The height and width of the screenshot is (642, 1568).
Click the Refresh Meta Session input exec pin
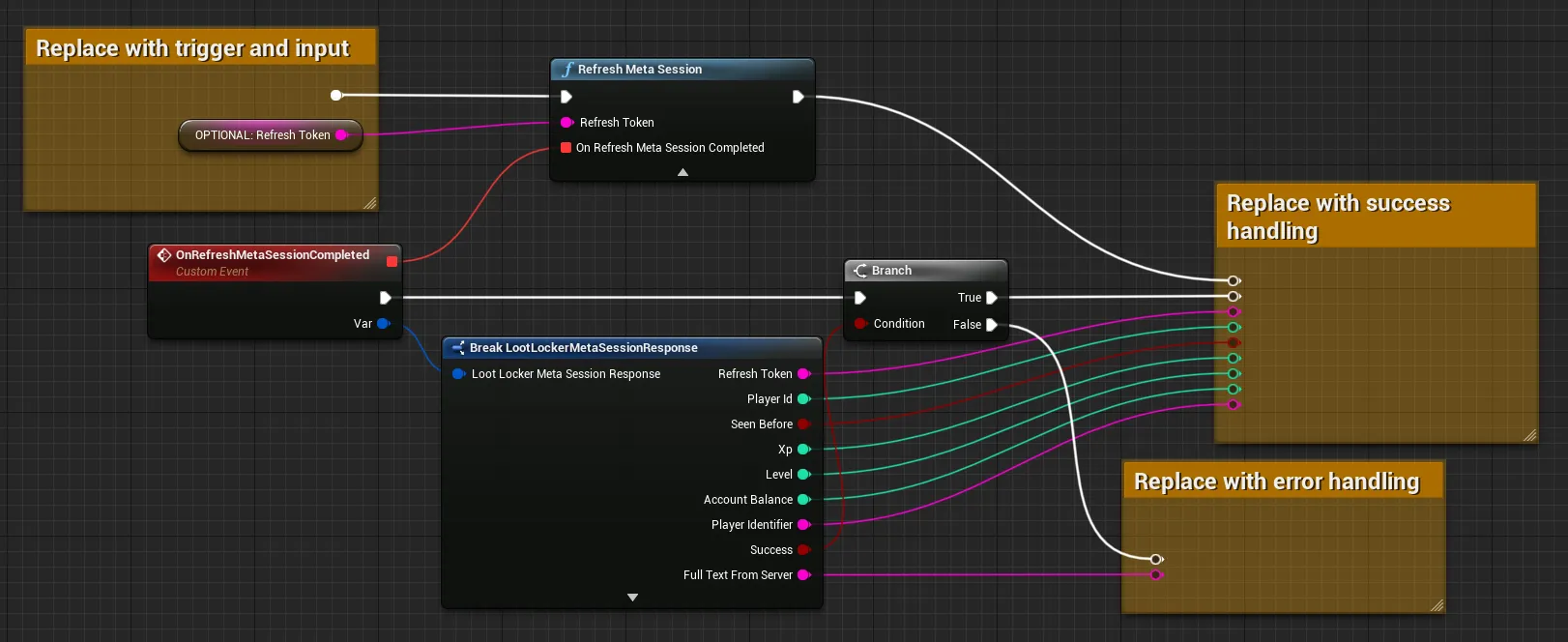566,97
